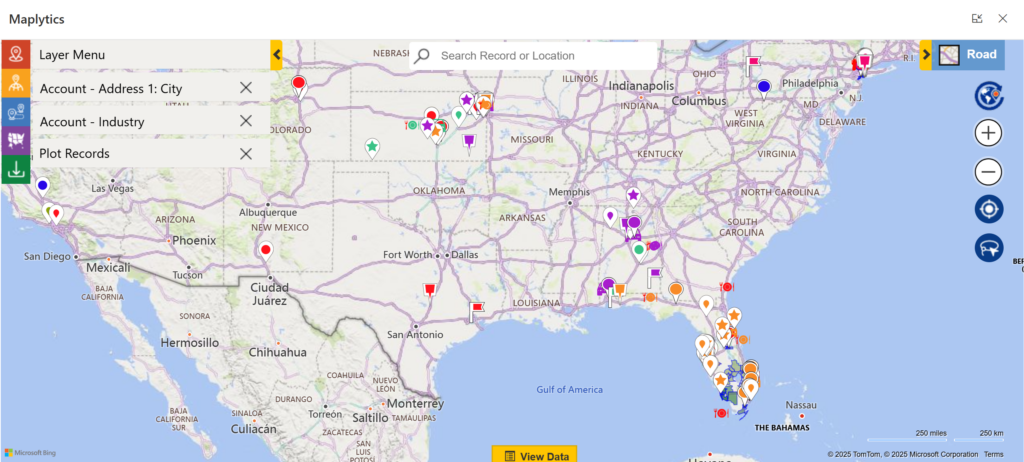This screenshot has height=462, width=1024.
Task: Click the blue pin in Pennsylvania
Action: click(763, 88)
